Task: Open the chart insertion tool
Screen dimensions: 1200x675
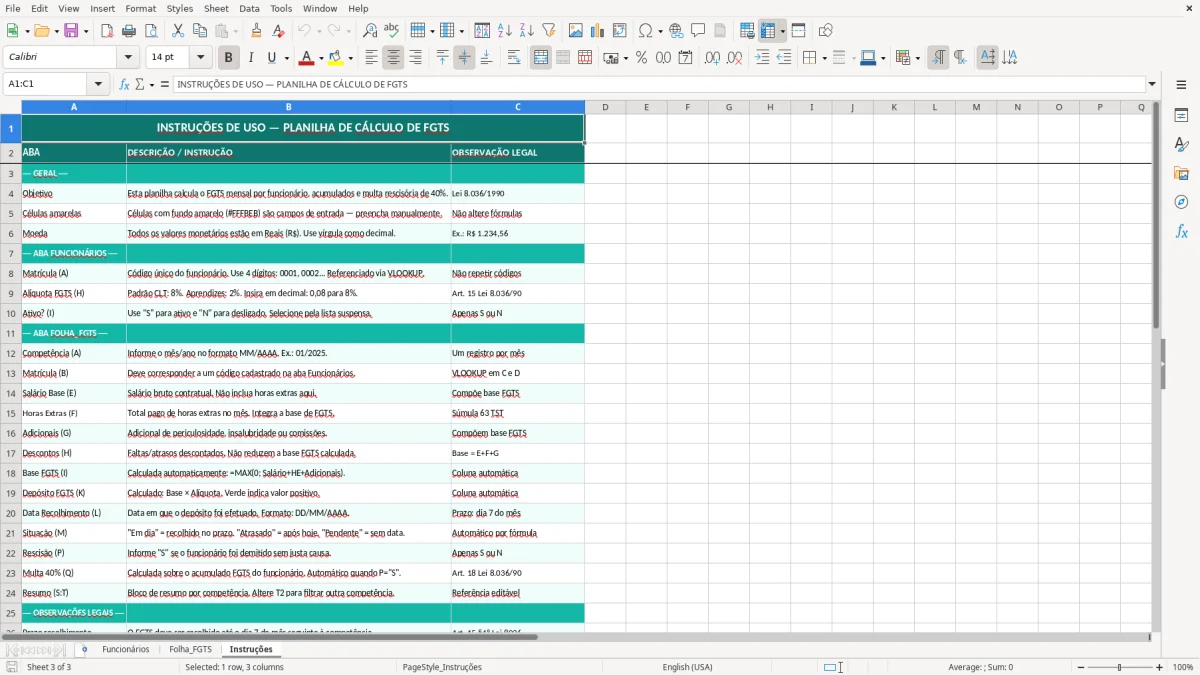Action: (597, 30)
